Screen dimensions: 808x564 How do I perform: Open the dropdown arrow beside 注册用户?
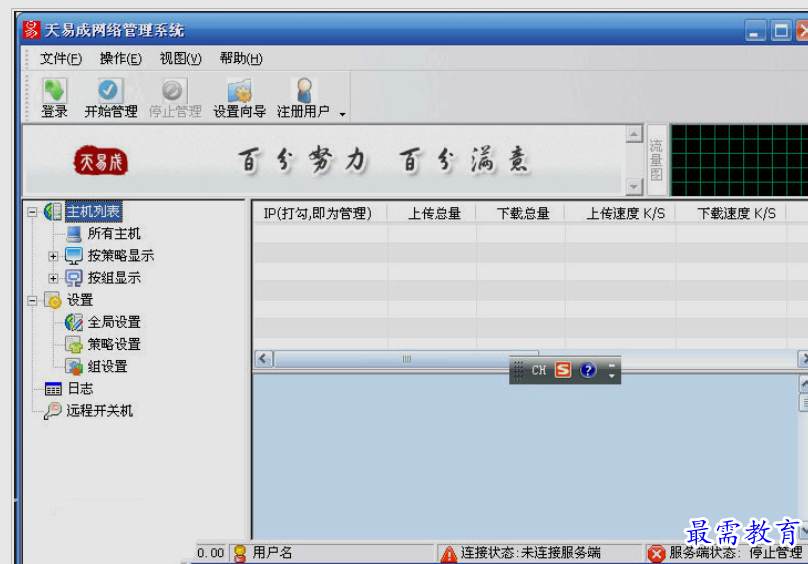coord(342,114)
